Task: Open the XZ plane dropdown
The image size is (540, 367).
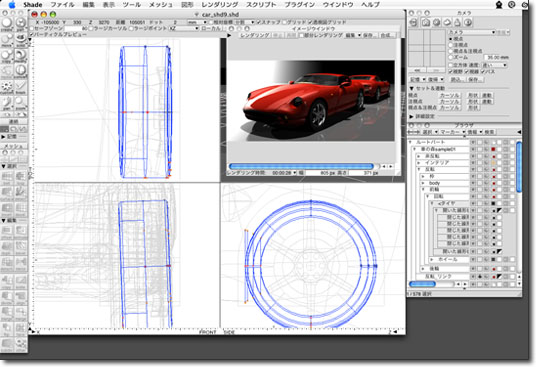Action: tap(183, 28)
